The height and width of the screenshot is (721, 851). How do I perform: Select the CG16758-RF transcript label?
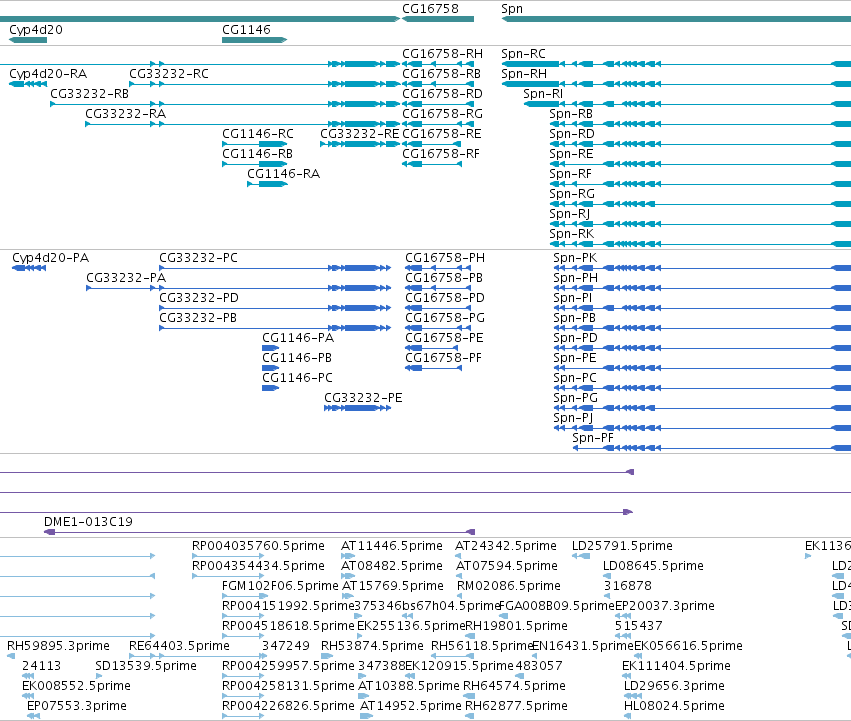point(441,154)
